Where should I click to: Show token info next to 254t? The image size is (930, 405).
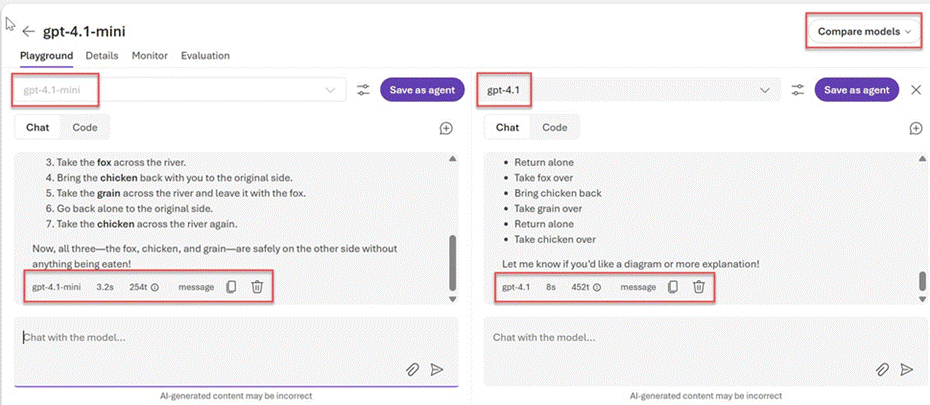point(155,287)
